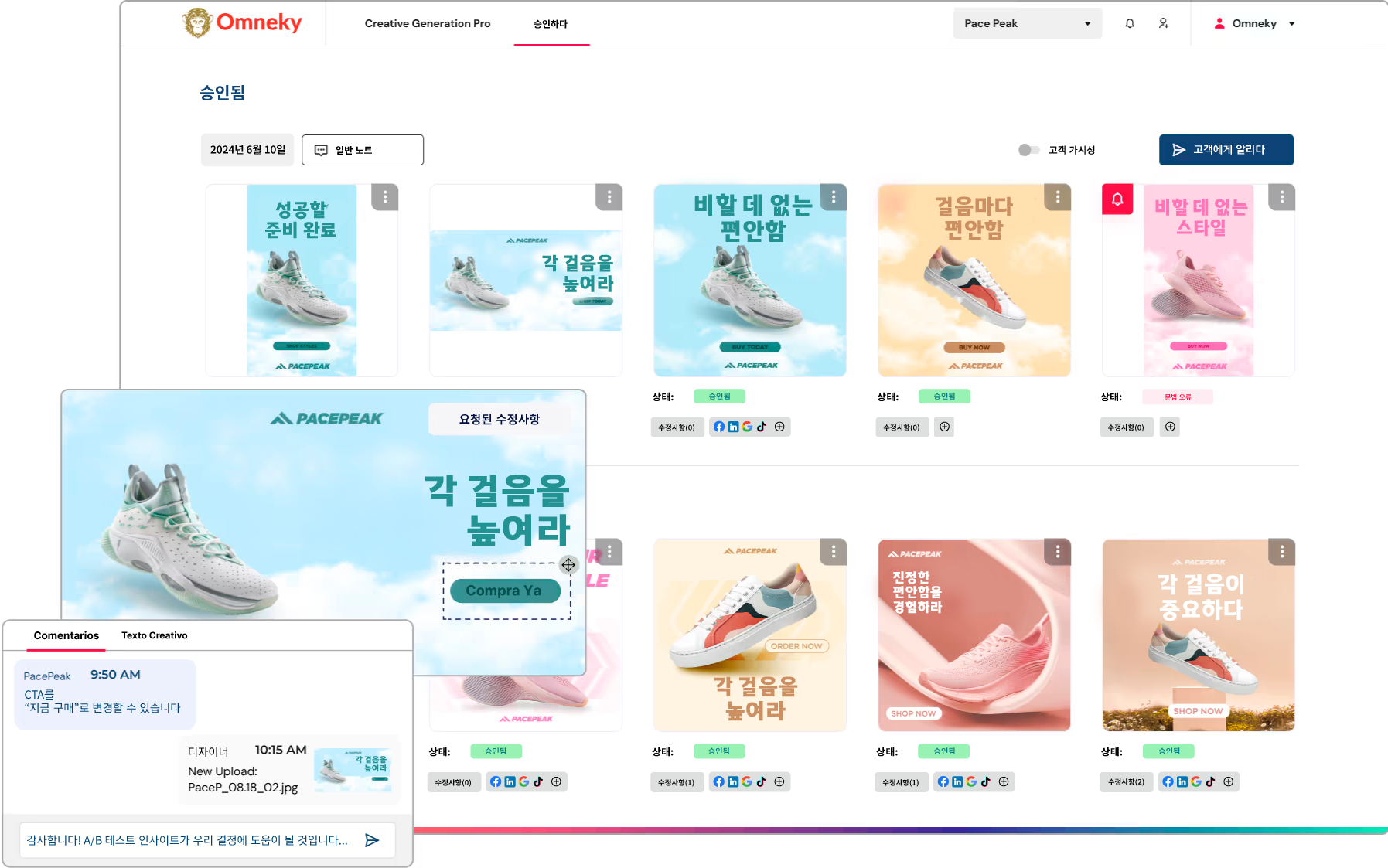The width and height of the screenshot is (1388, 868).
Task: Click the user management icon beside the bell
Action: coord(1163,23)
